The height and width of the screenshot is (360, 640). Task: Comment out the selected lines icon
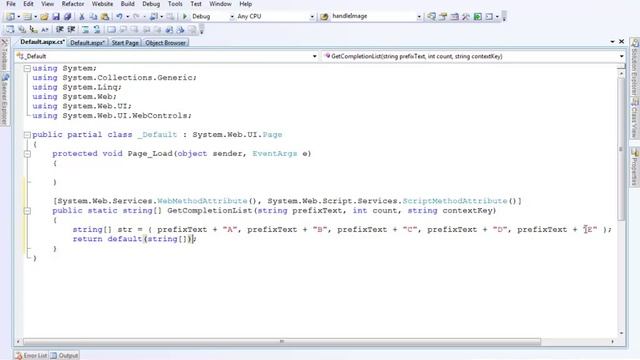coord(85,29)
